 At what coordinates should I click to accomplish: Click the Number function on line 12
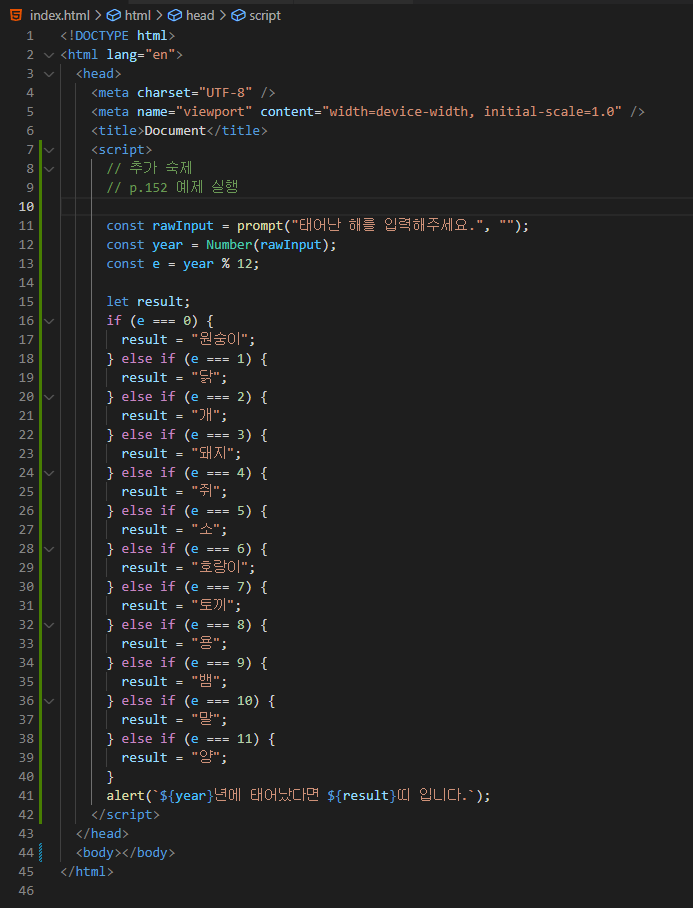229,245
